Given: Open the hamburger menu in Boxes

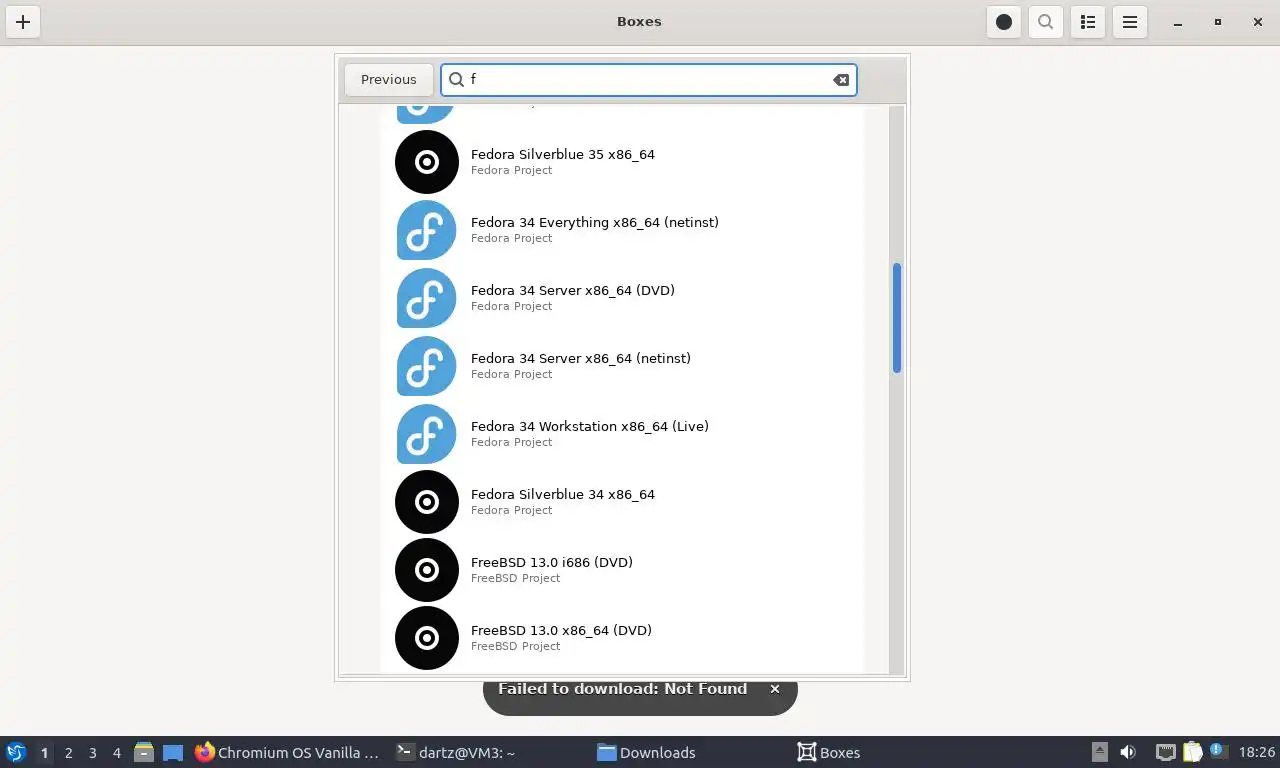Looking at the screenshot, I should (1130, 22).
